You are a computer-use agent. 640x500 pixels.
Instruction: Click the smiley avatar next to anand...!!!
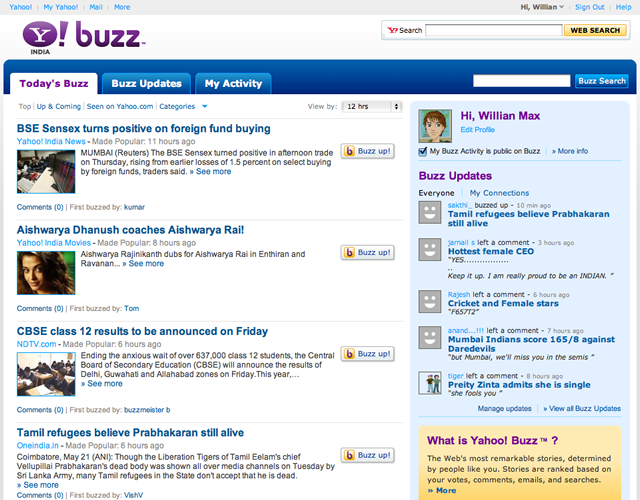click(430, 337)
